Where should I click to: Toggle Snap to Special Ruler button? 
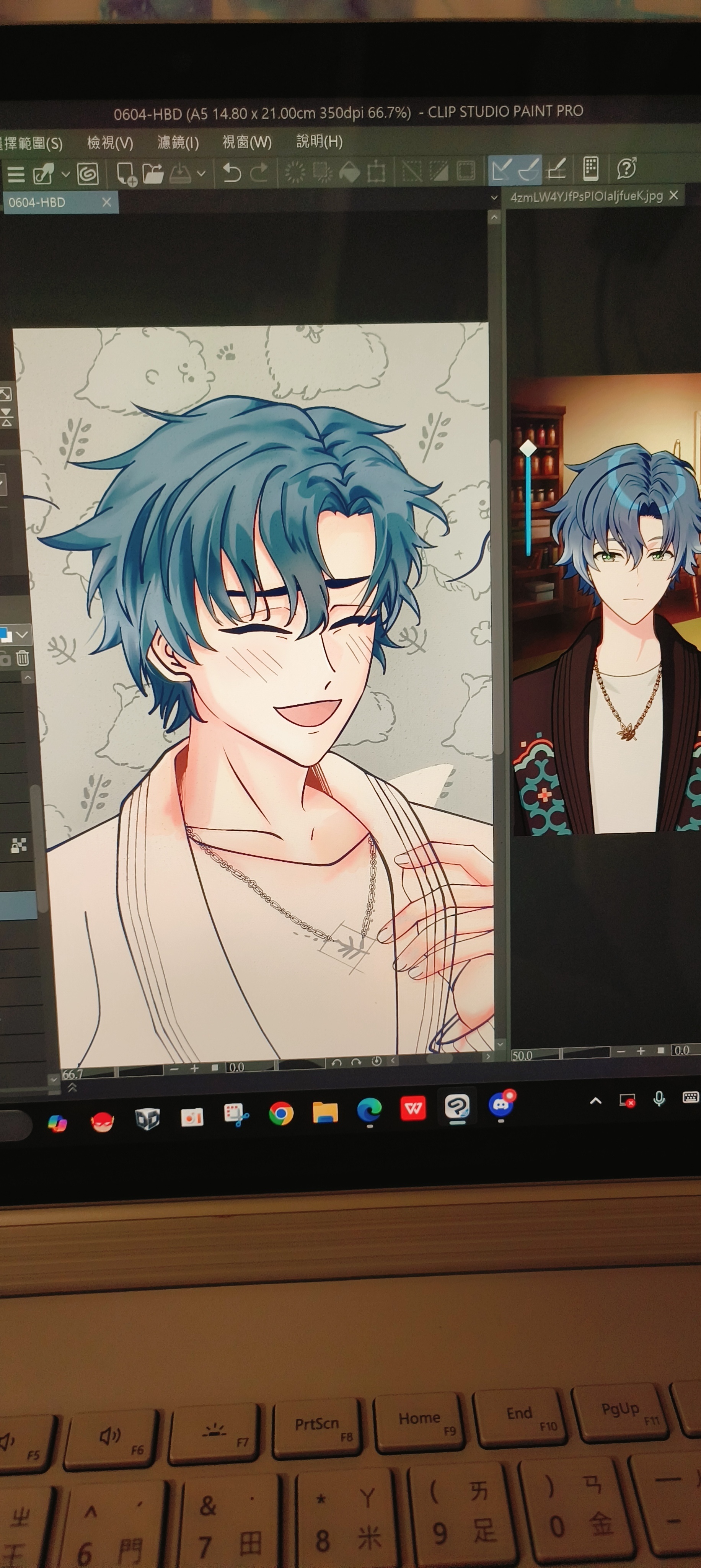[529, 170]
